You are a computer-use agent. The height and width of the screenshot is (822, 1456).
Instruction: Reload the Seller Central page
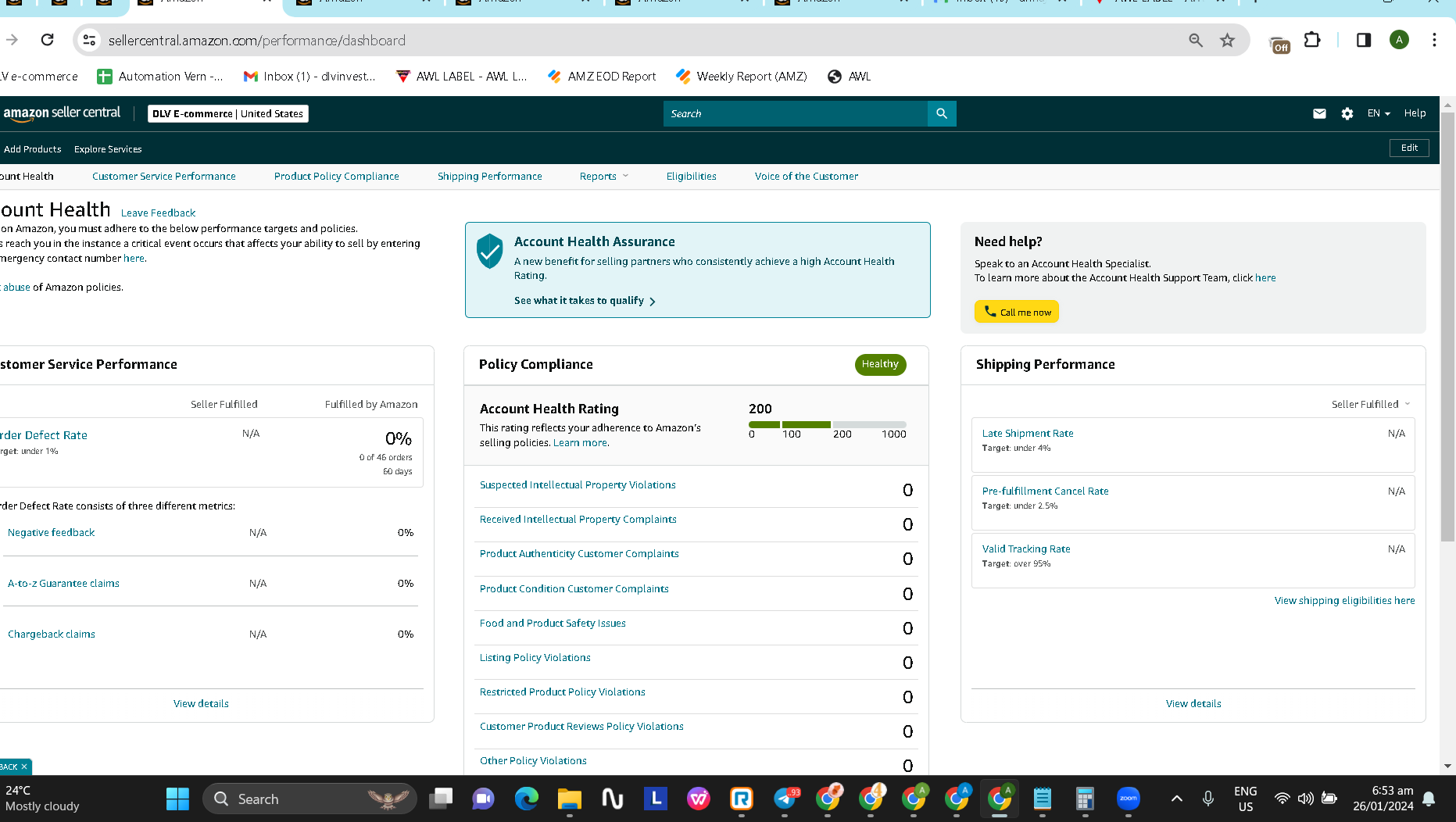point(48,40)
